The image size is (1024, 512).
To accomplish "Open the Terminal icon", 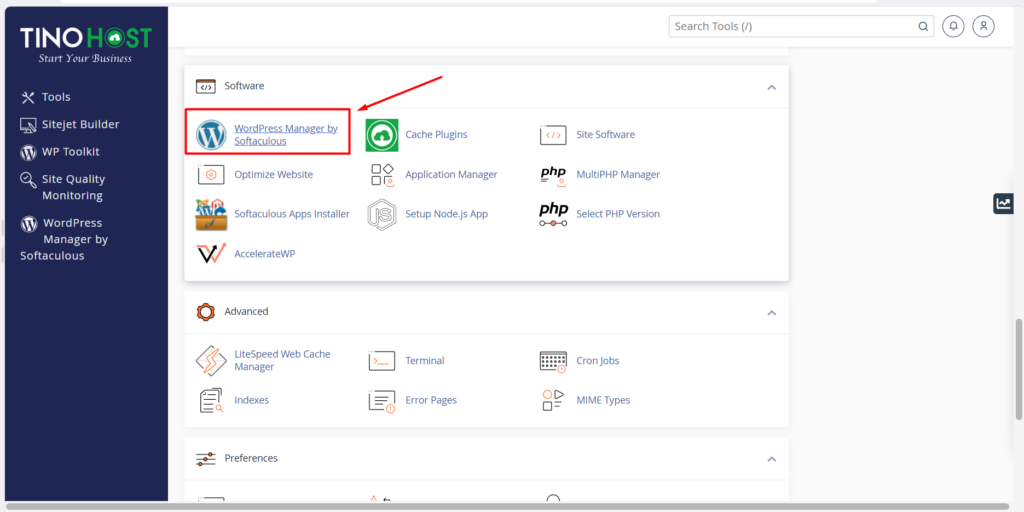I will (x=382, y=360).
